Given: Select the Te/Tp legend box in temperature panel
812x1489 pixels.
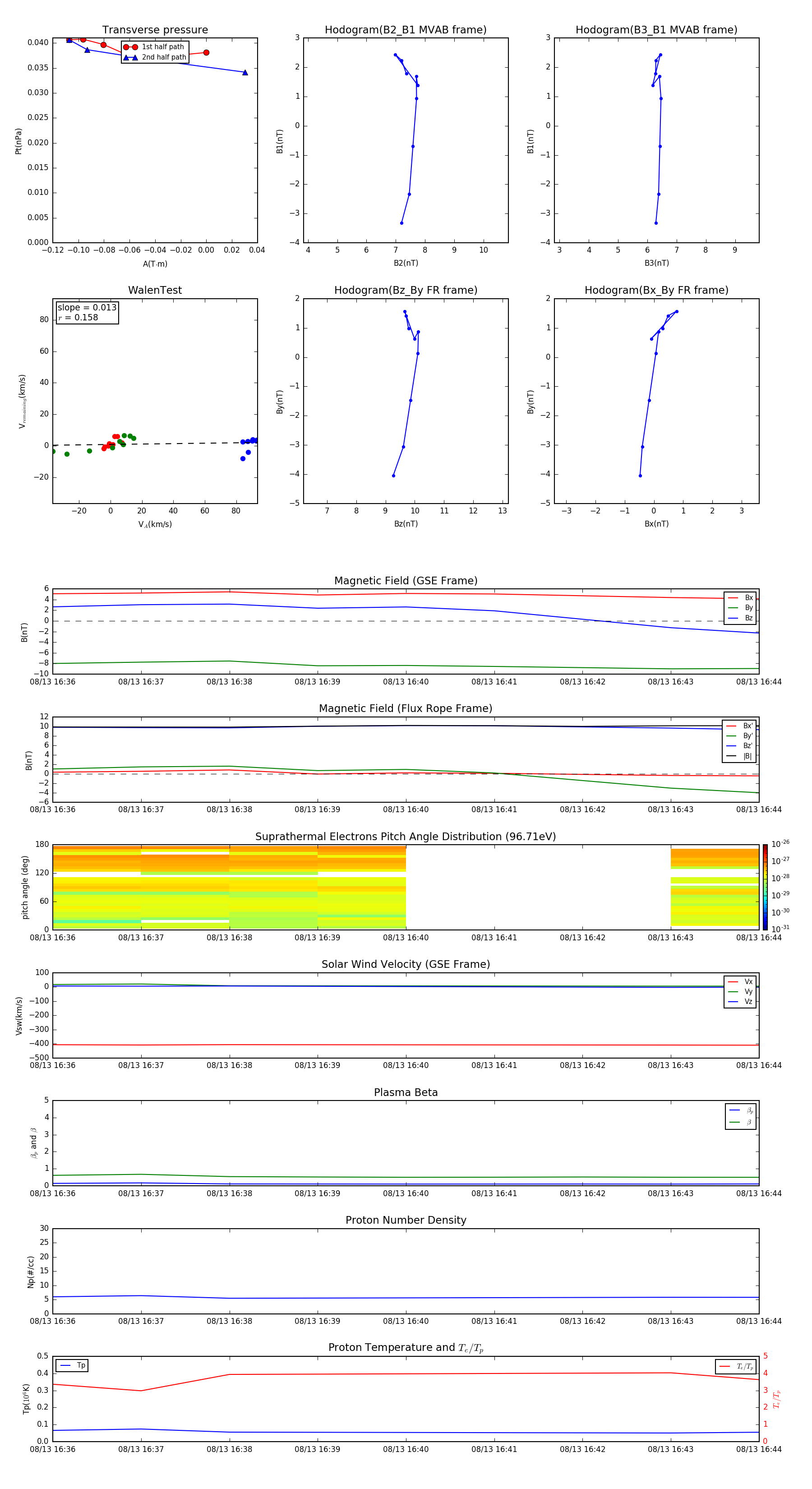Looking at the screenshot, I should pos(736,1367).
